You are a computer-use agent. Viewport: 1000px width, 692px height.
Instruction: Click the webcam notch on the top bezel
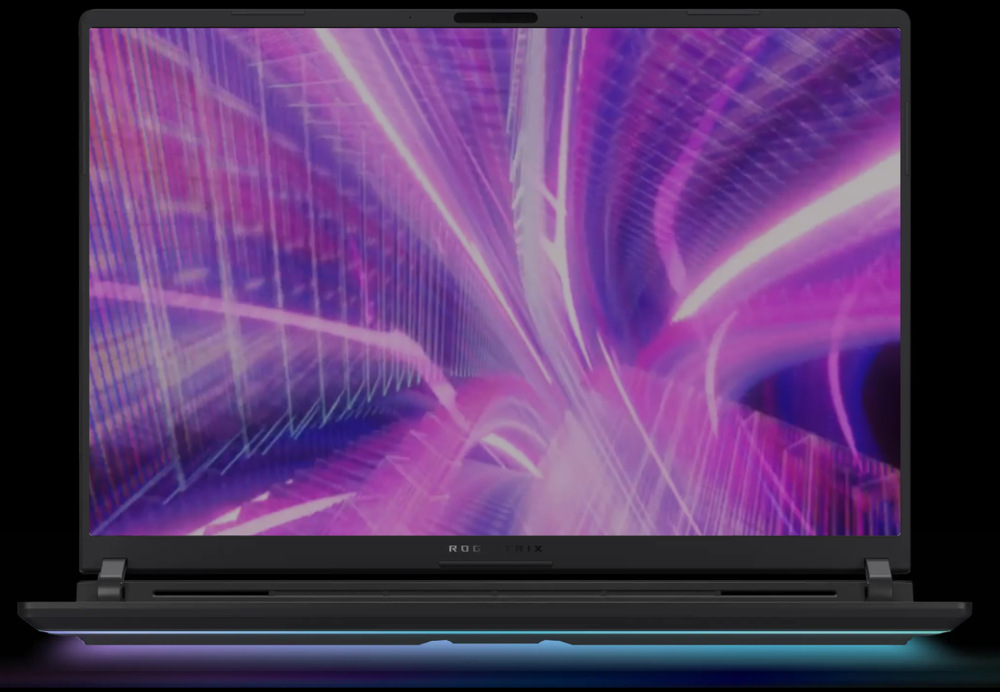[495, 17]
